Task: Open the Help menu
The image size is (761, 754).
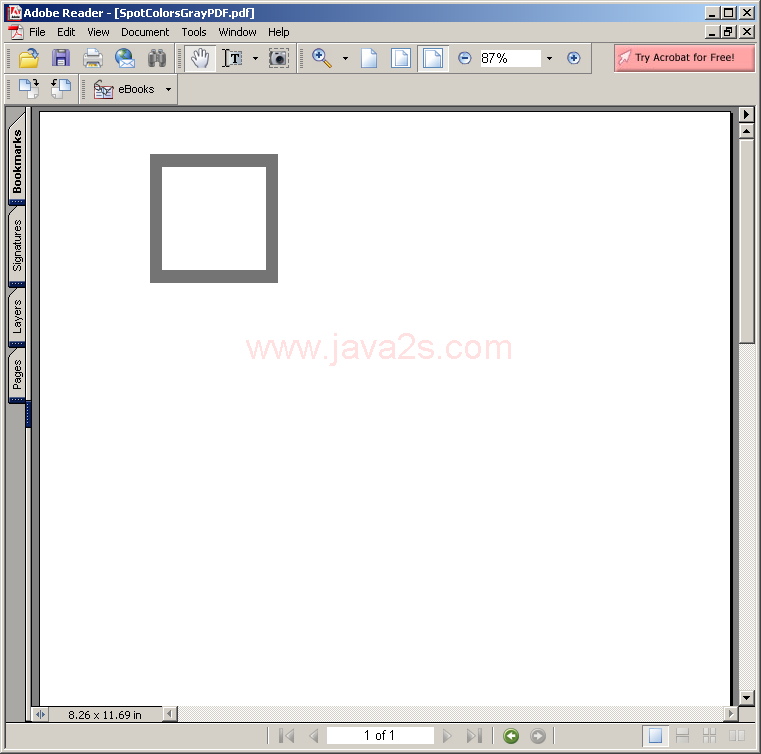Action: click(279, 32)
